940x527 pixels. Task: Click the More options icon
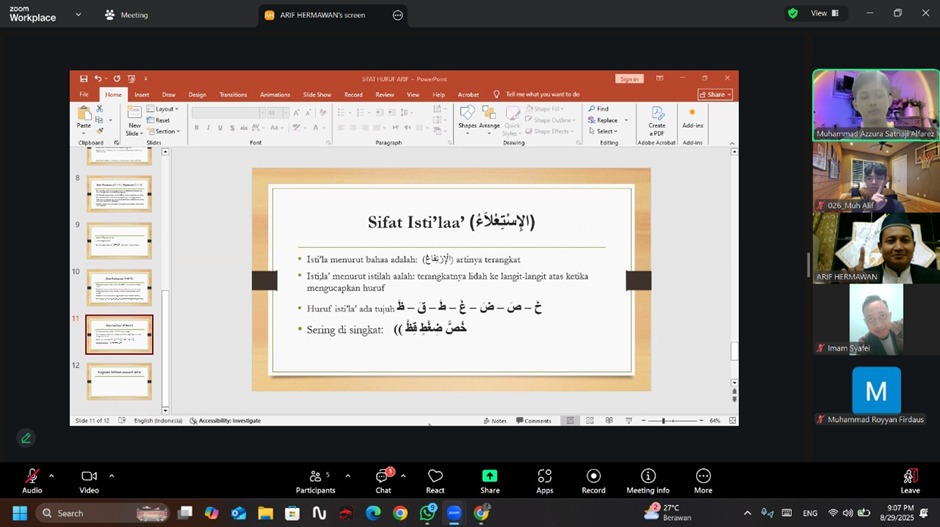[x=703, y=480]
